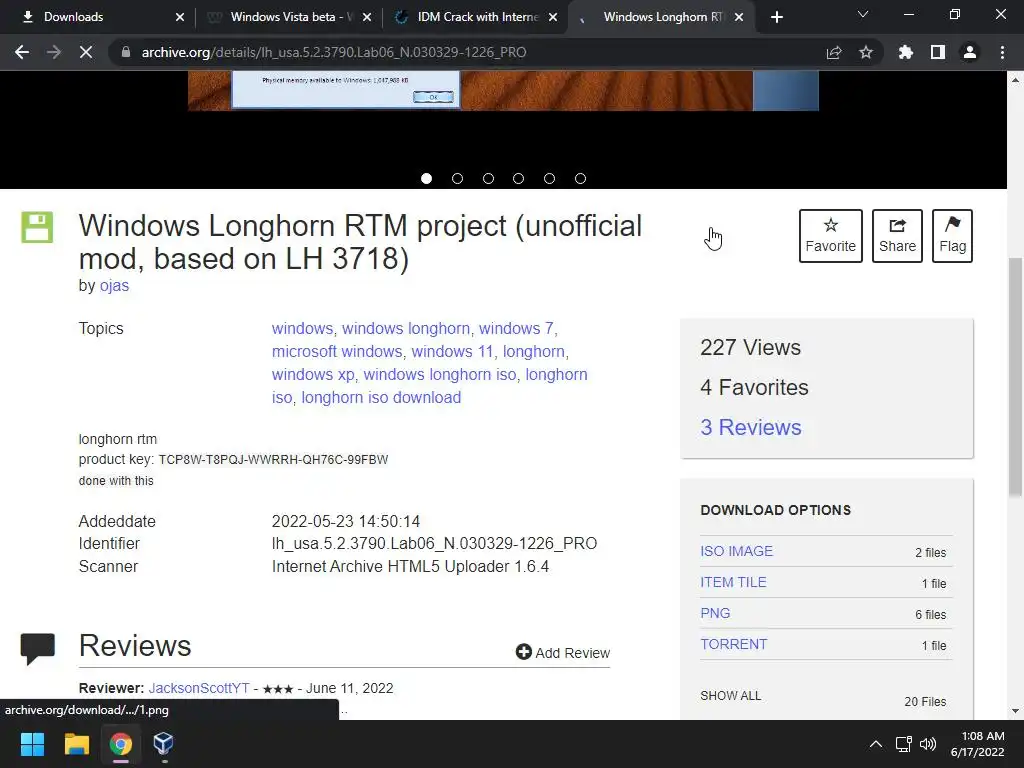Screen dimensions: 1024x768
Task: Bookmark this page with the star icon
Action: (866, 52)
